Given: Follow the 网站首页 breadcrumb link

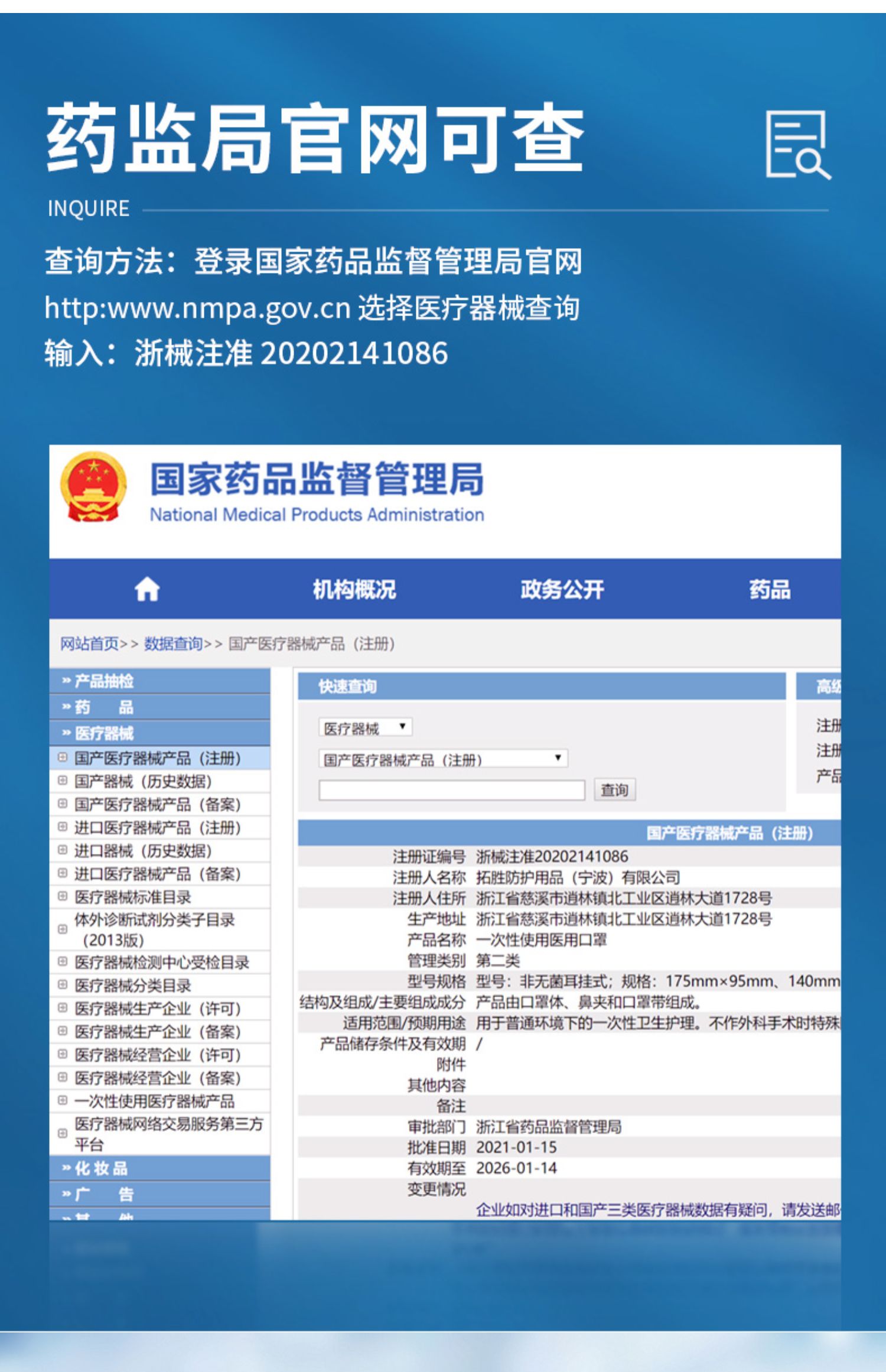Looking at the screenshot, I should 90,643.
